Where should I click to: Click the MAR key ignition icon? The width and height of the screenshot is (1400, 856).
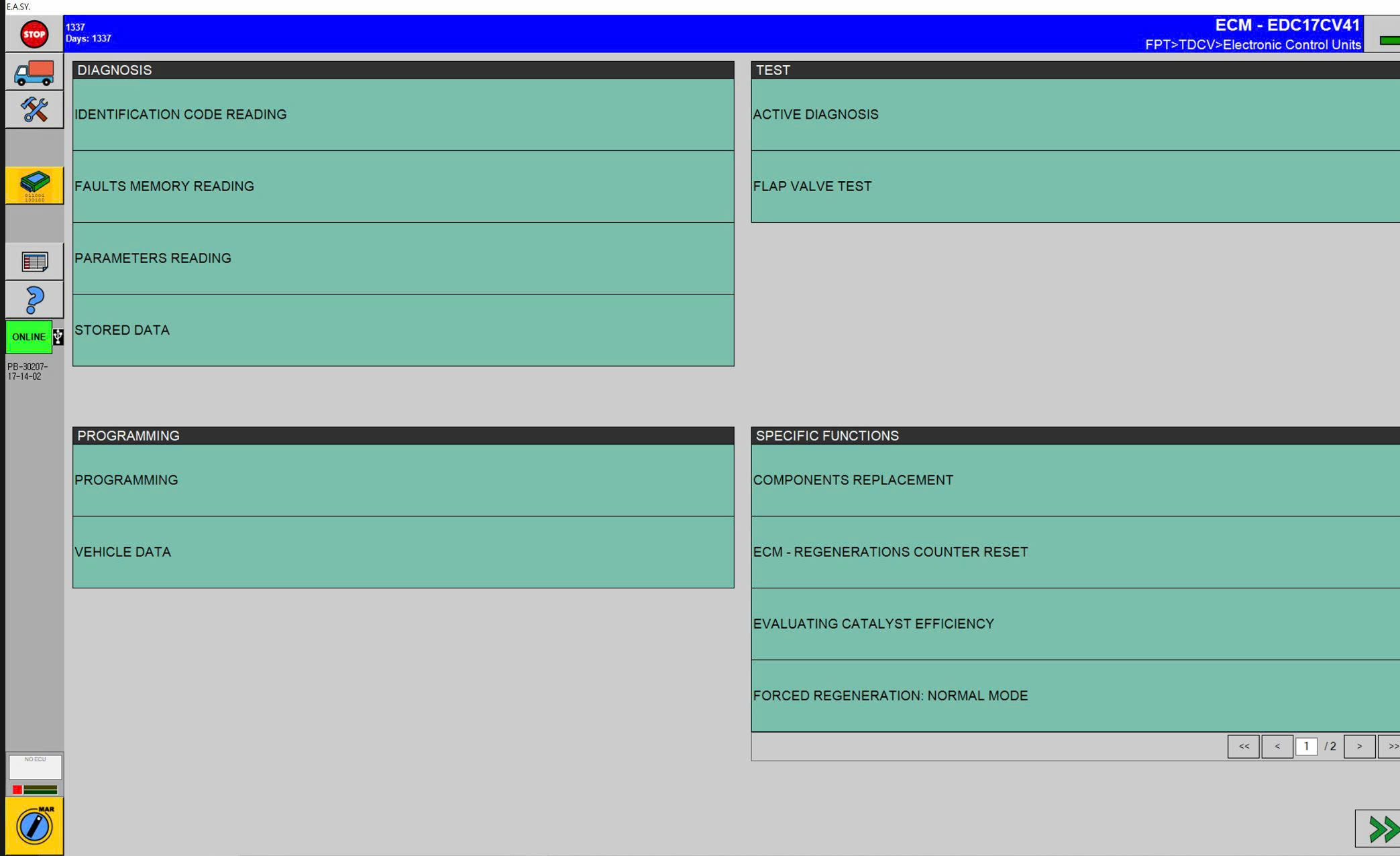tap(34, 826)
